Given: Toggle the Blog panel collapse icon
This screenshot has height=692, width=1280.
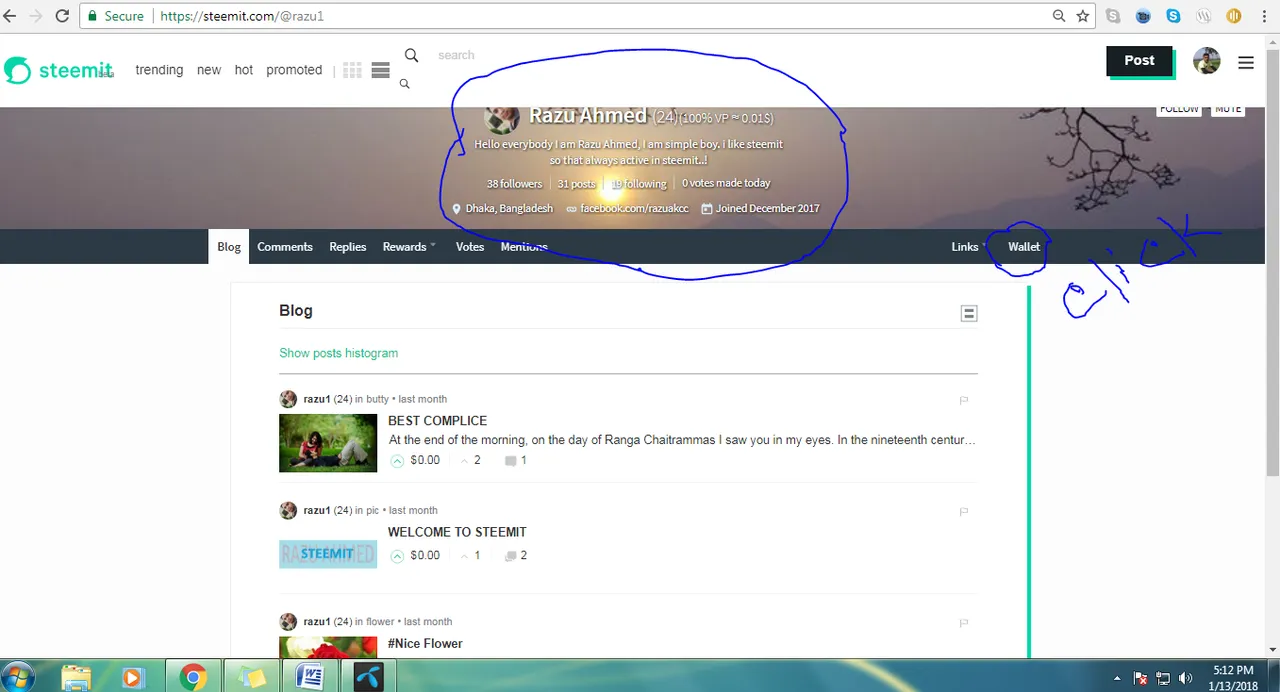Looking at the screenshot, I should (x=969, y=314).
